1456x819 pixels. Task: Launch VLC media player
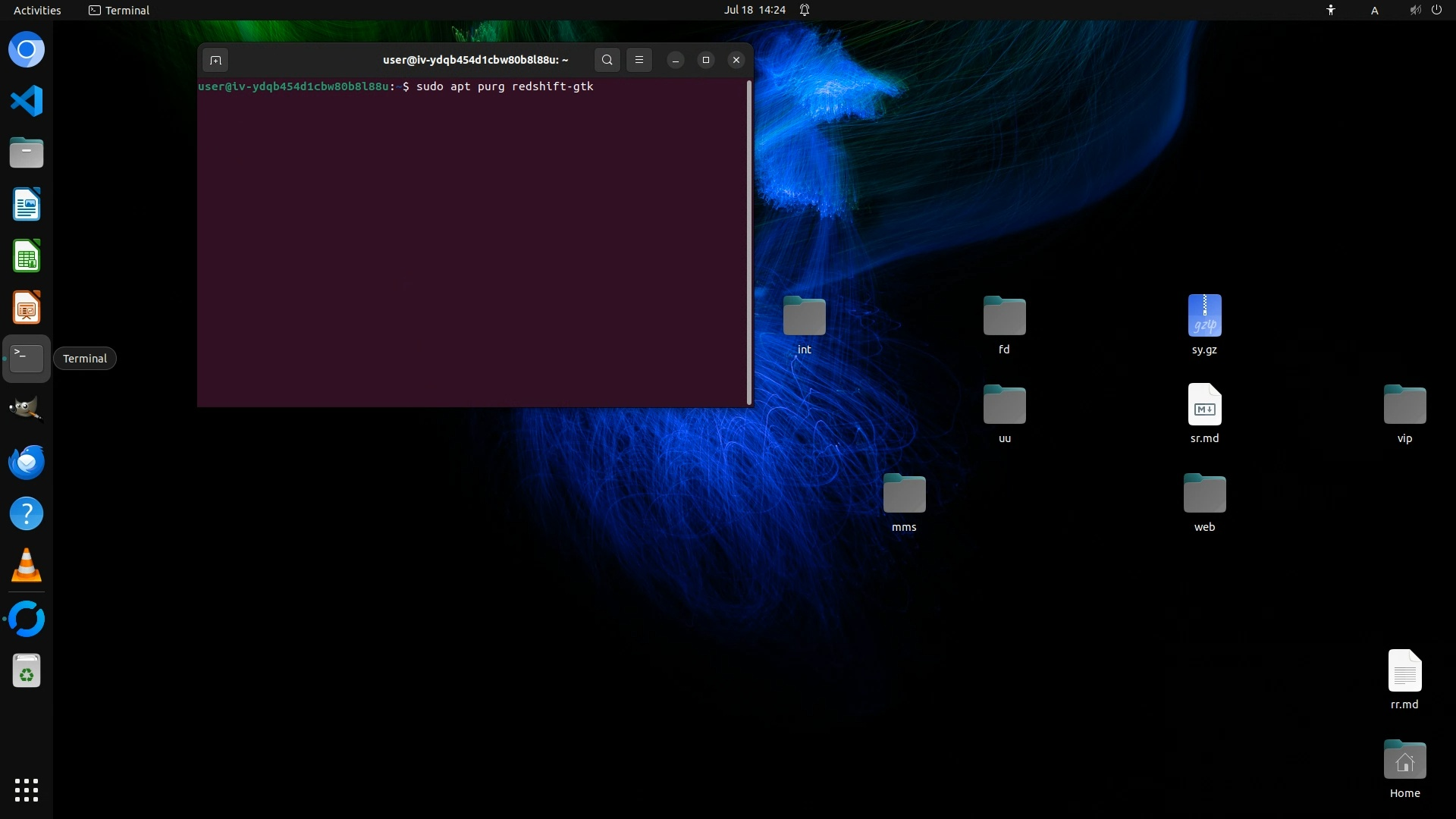pyautogui.click(x=27, y=566)
